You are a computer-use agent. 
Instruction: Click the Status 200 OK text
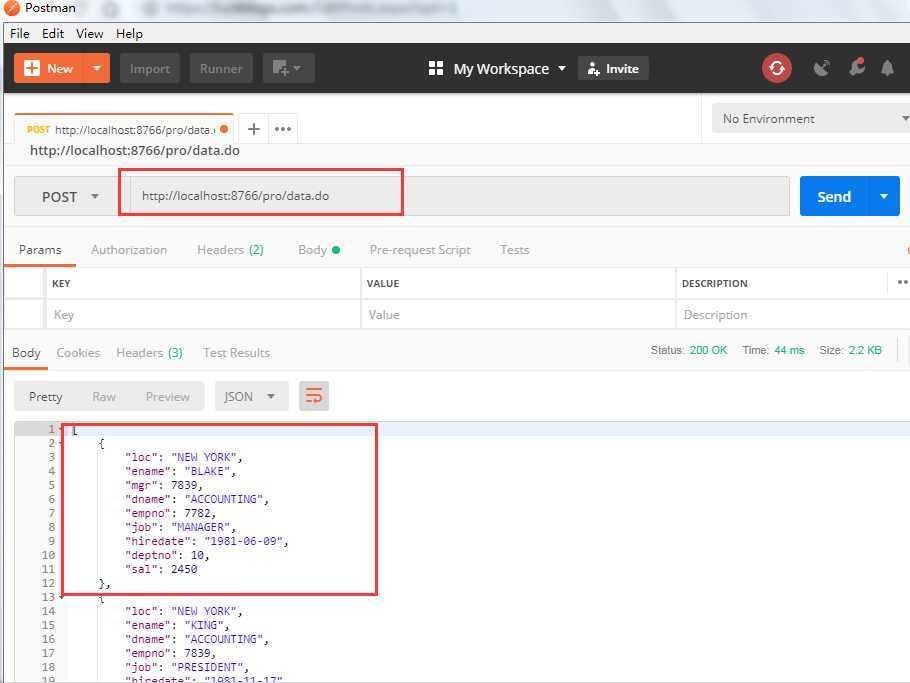point(689,350)
